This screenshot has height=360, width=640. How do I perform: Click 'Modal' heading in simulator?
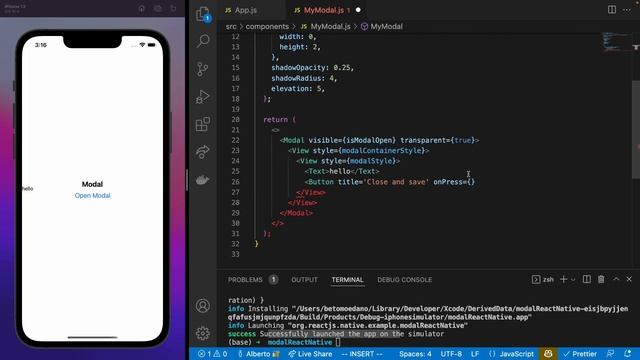[92, 184]
